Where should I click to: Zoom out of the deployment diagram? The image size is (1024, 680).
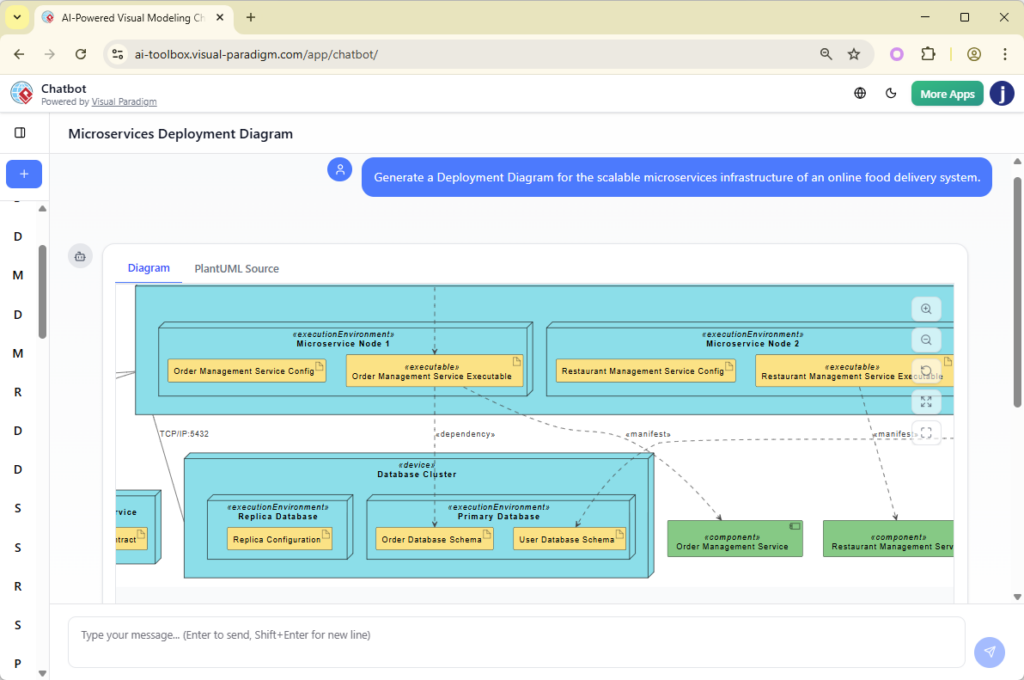pos(926,339)
